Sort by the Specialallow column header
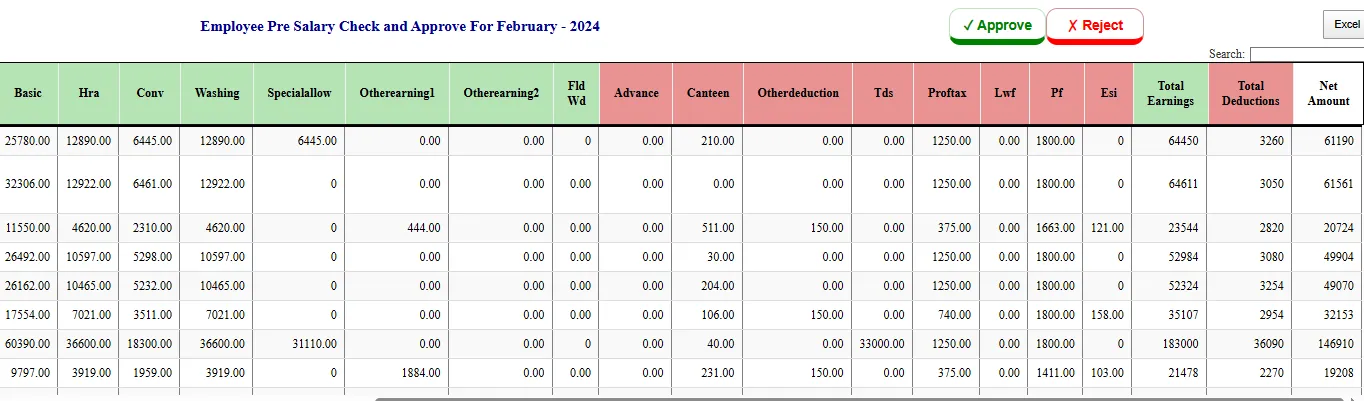1364x401 pixels. pyautogui.click(x=299, y=93)
